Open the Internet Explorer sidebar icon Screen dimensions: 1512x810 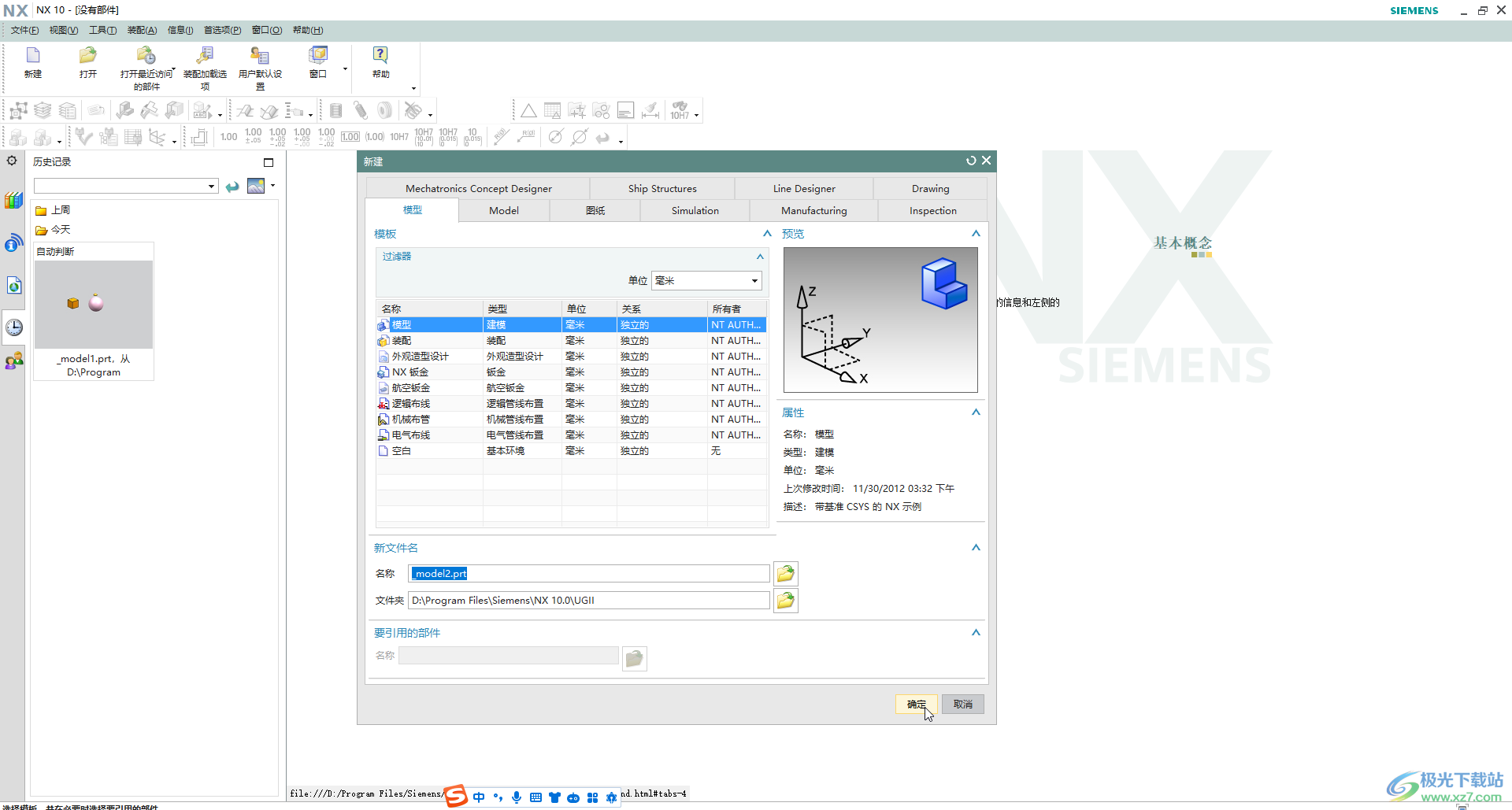click(x=13, y=243)
